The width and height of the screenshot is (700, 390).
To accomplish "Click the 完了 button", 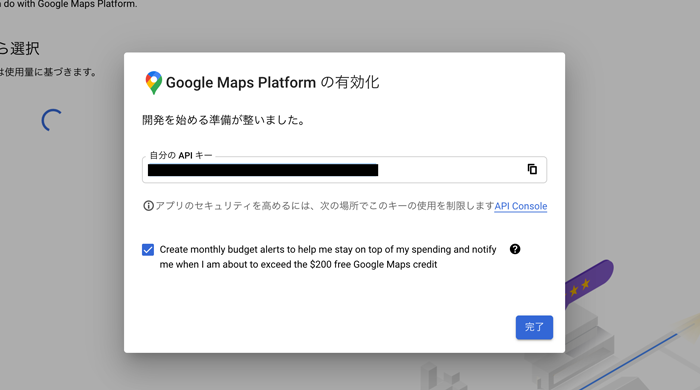I will tap(534, 327).
